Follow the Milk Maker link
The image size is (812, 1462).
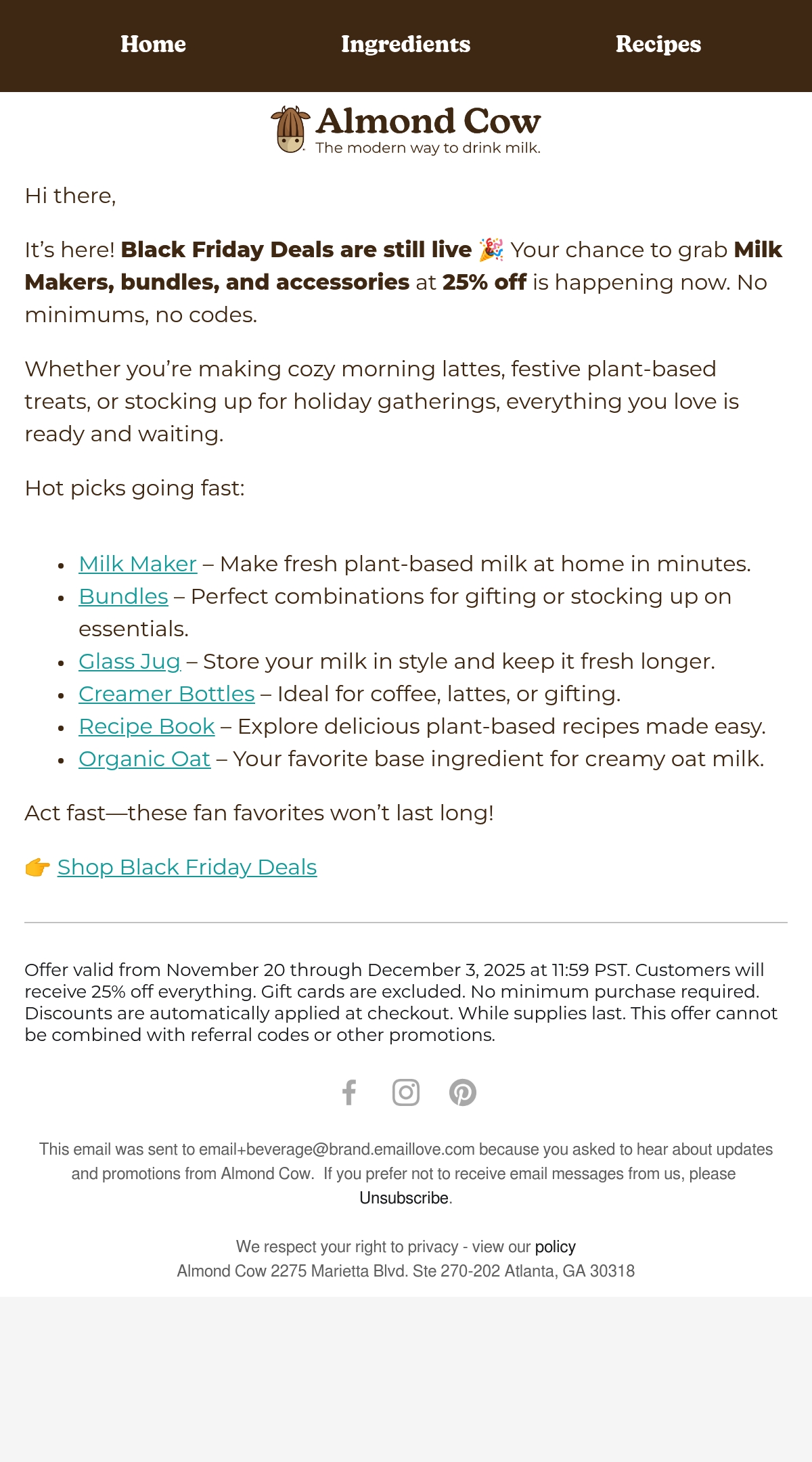(x=138, y=564)
